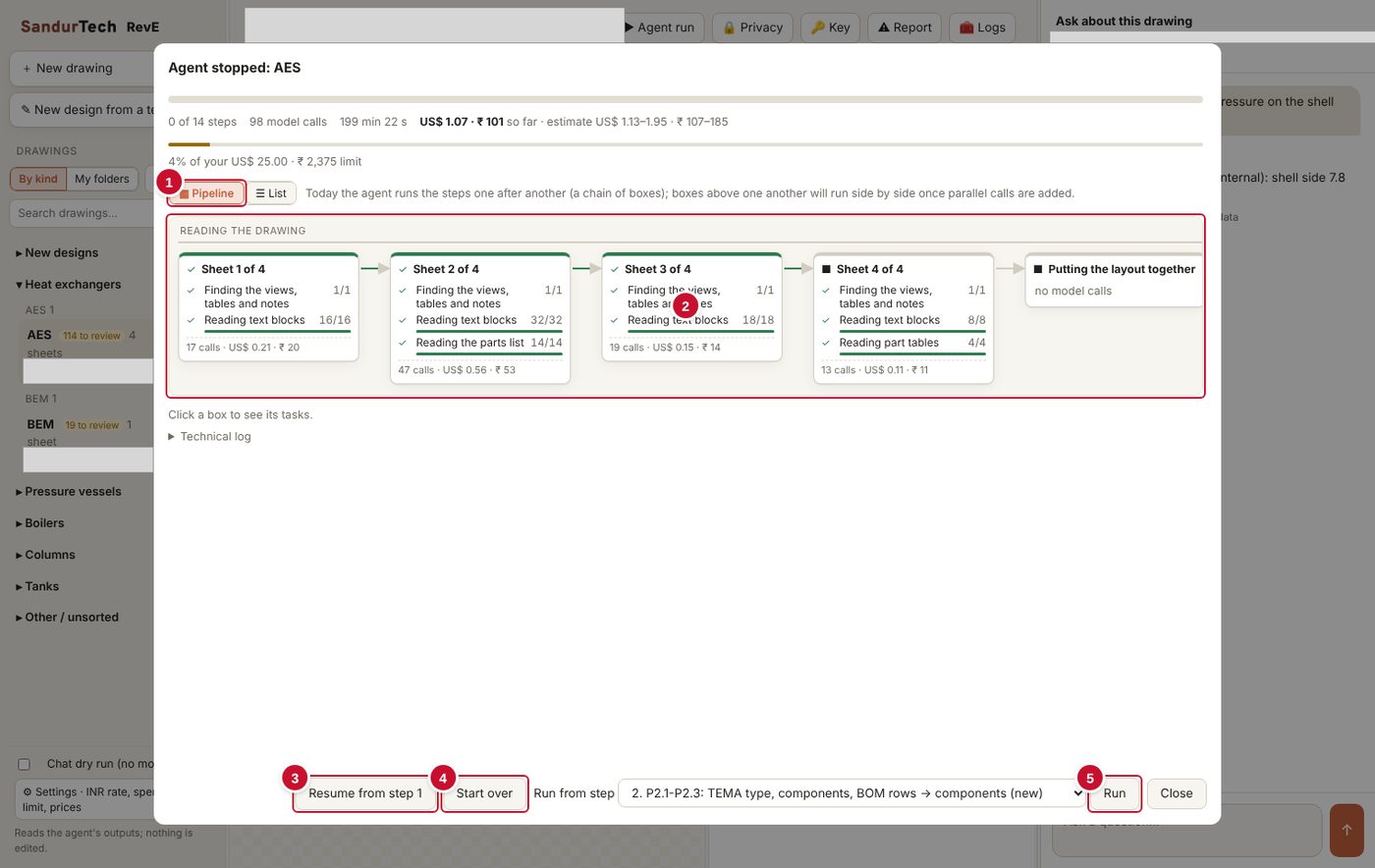Viewport: 1375px width, 868px height.
Task: Open the Logs button in the toolbar
Action: point(982,27)
